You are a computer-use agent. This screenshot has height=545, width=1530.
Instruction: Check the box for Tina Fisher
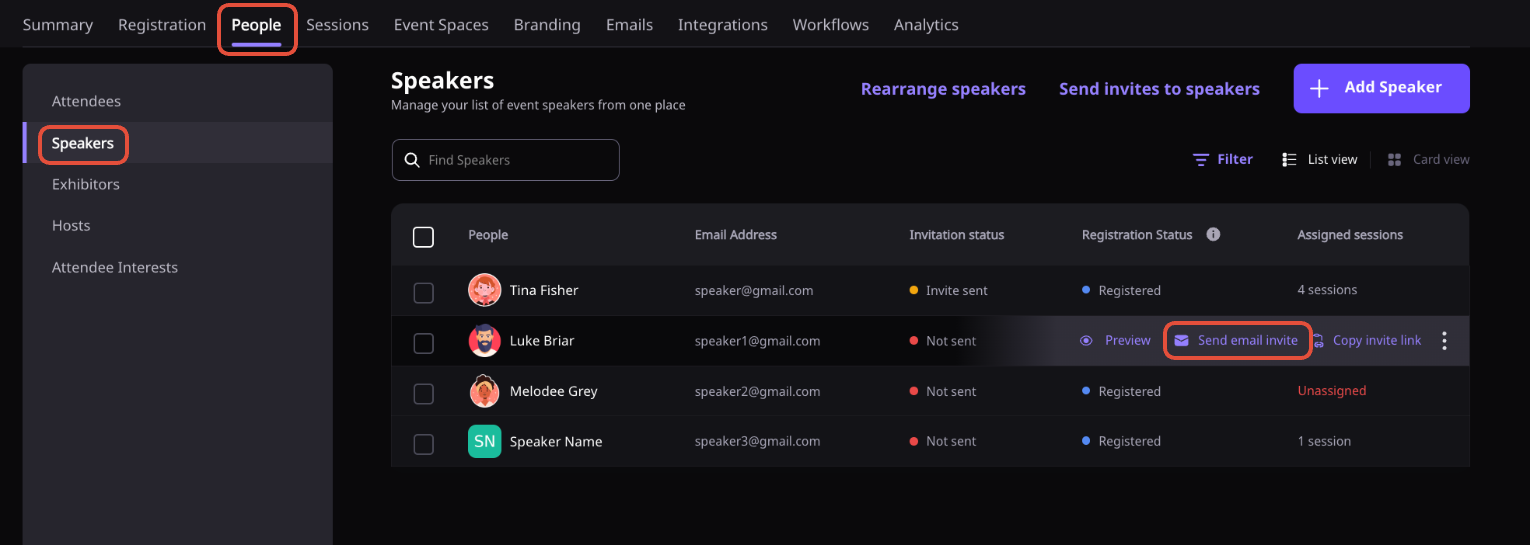[x=423, y=292]
